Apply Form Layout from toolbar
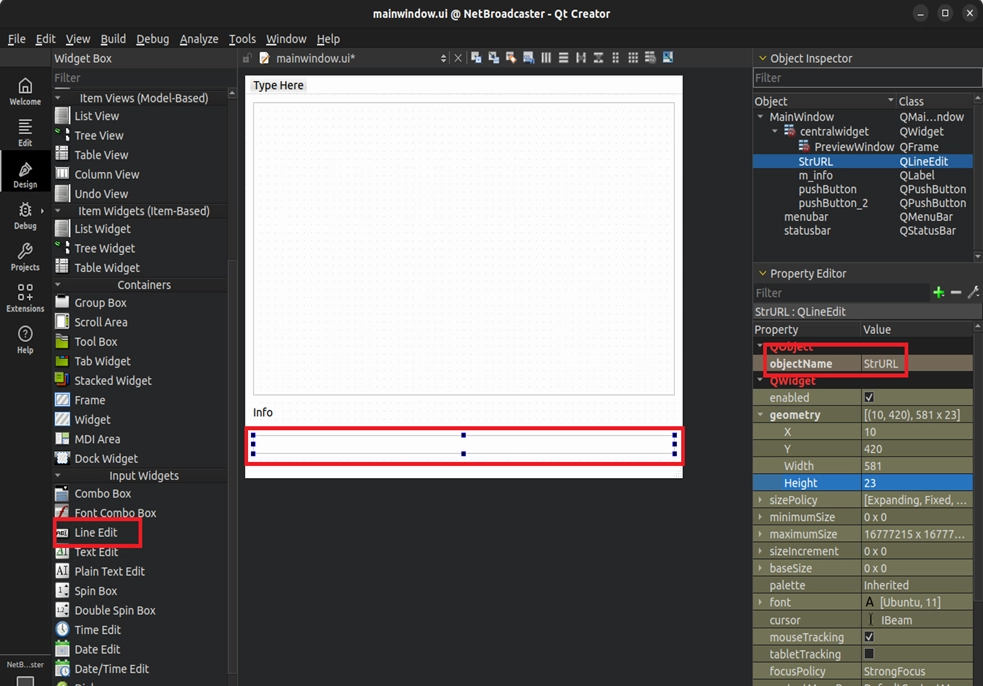The width and height of the screenshot is (983, 686). point(616,58)
